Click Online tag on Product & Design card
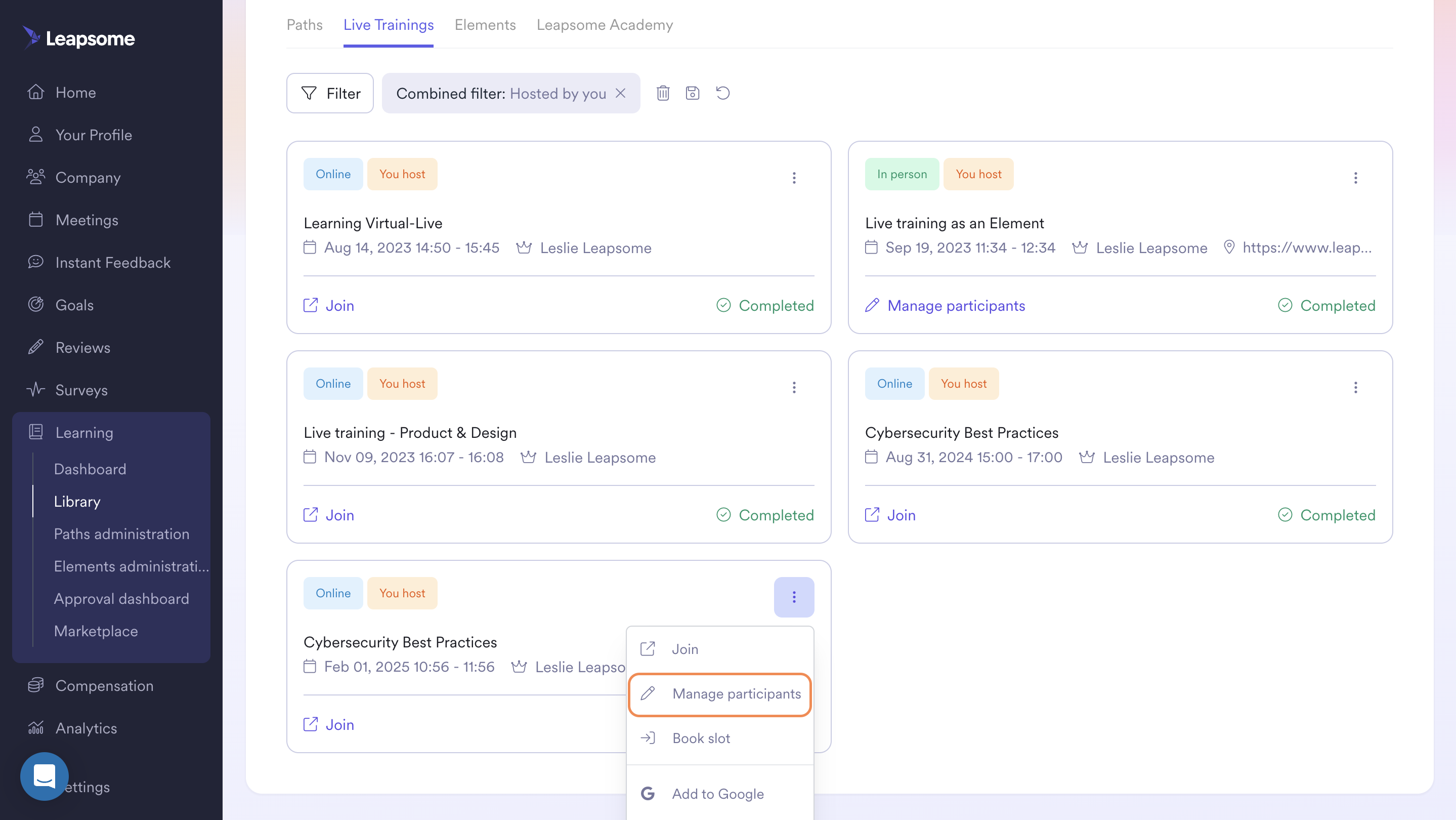The image size is (1456, 820). [x=333, y=383]
